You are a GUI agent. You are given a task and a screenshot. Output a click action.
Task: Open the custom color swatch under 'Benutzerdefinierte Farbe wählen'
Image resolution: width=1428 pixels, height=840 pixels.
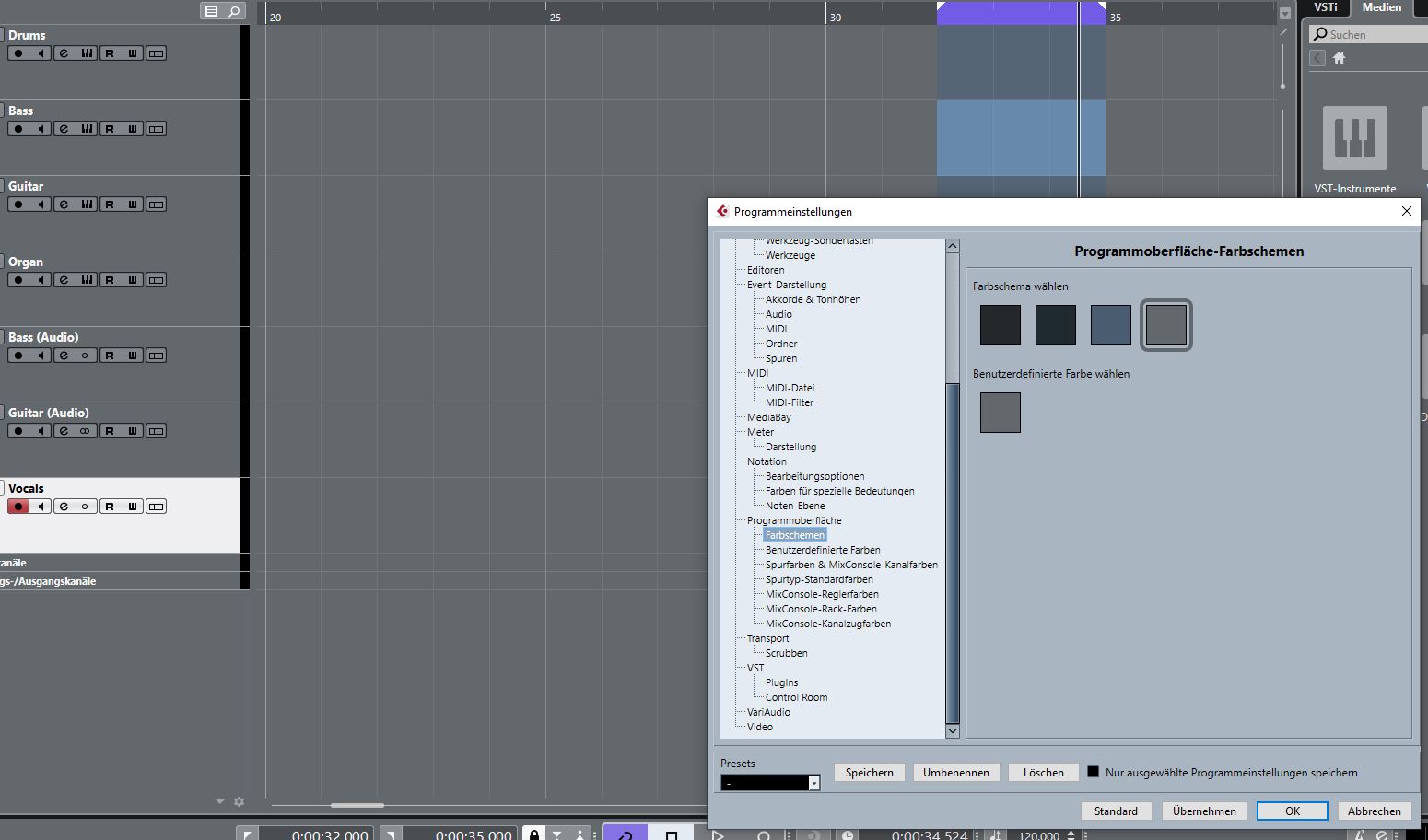tap(1001, 413)
